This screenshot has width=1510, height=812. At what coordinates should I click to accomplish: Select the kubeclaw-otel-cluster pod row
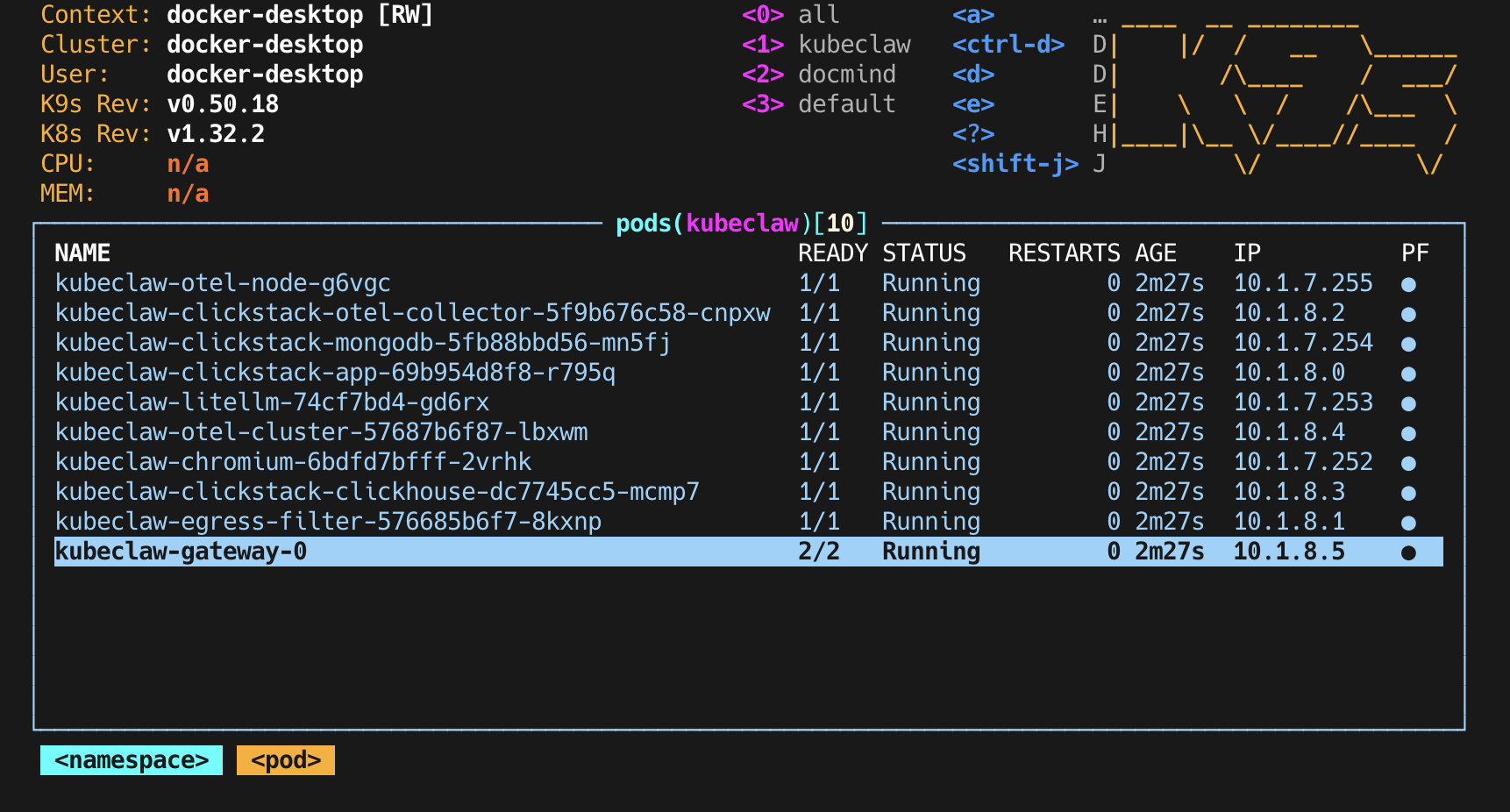[x=321, y=431]
